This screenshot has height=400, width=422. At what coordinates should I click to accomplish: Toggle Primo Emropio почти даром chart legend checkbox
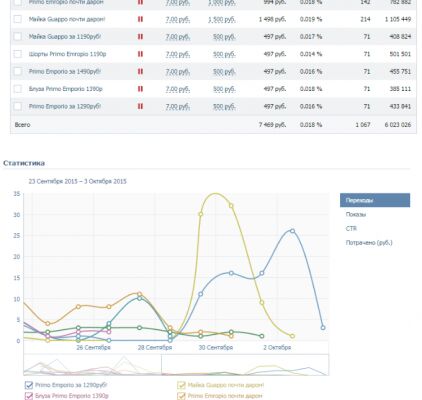[x=181, y=396]
